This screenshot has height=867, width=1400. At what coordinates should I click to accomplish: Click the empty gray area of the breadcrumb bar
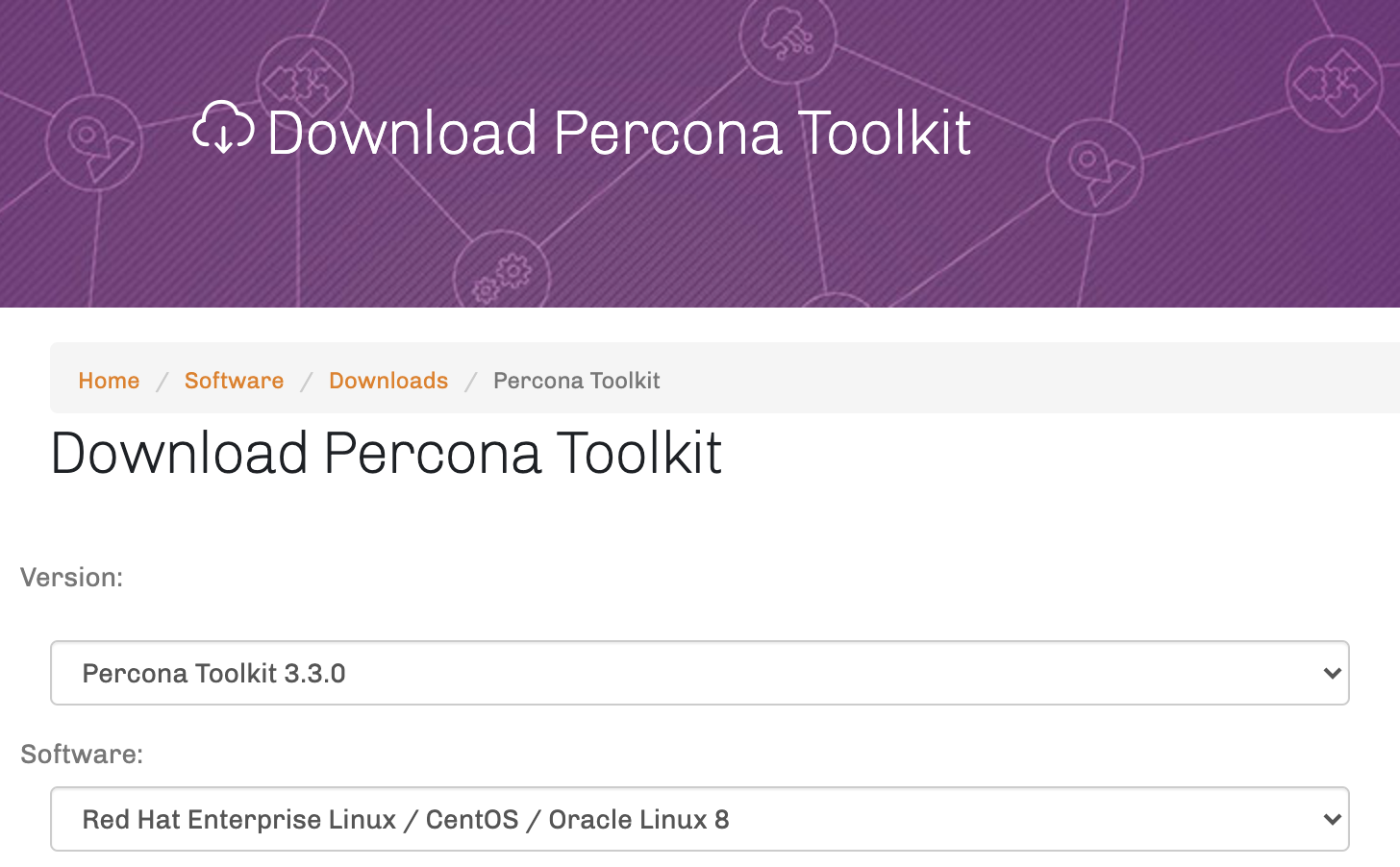[1029, 378]
